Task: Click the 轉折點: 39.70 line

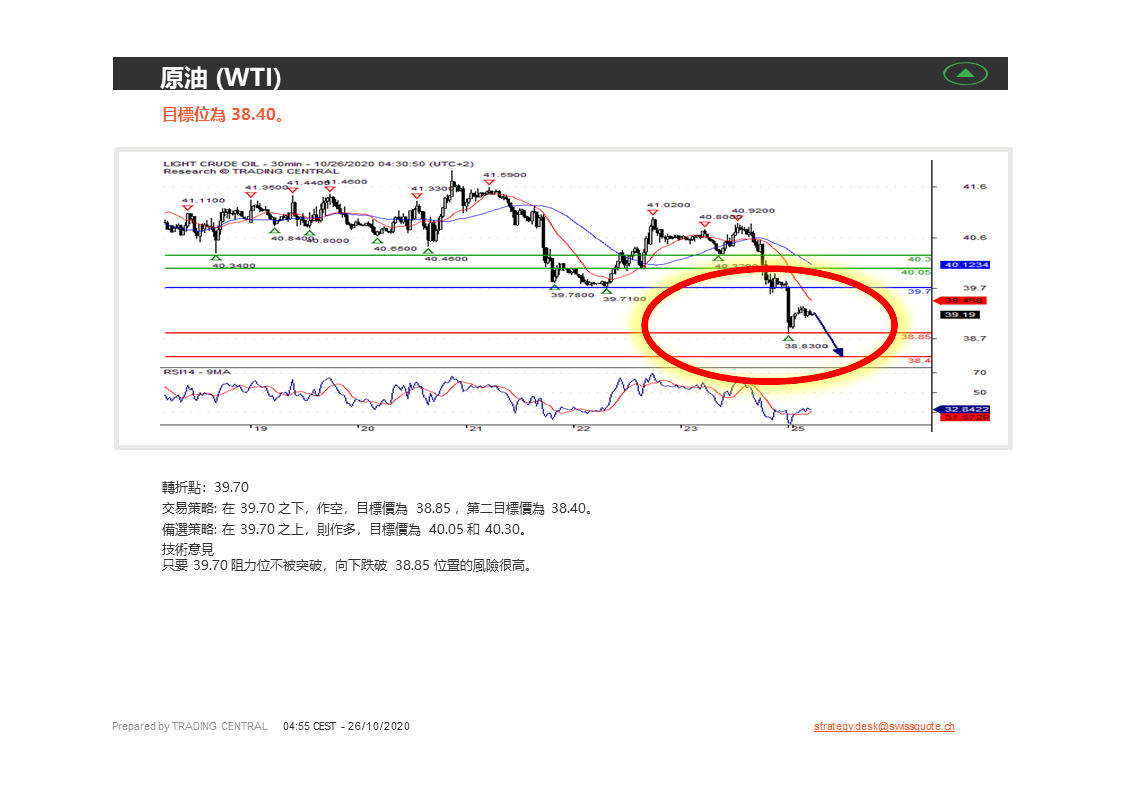Action: click(205, 487)
